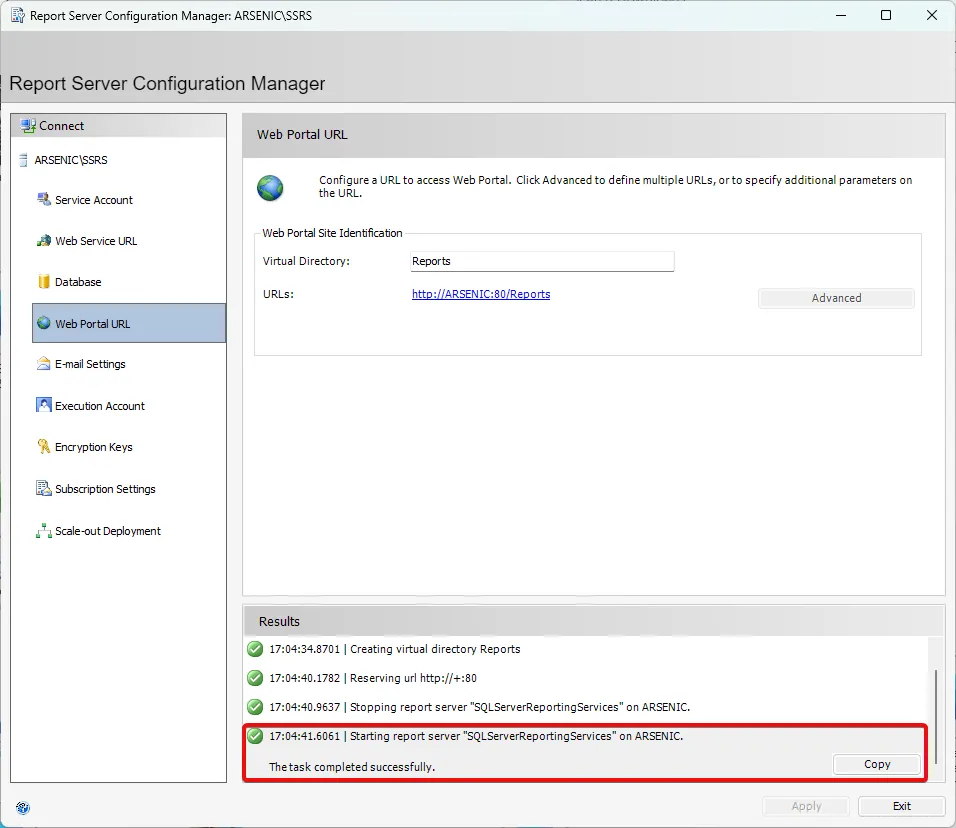Image resolution: width=956 pixels, height=828 pixels.
Task: Click the Database cylinder icon
Action: point(44,282)
